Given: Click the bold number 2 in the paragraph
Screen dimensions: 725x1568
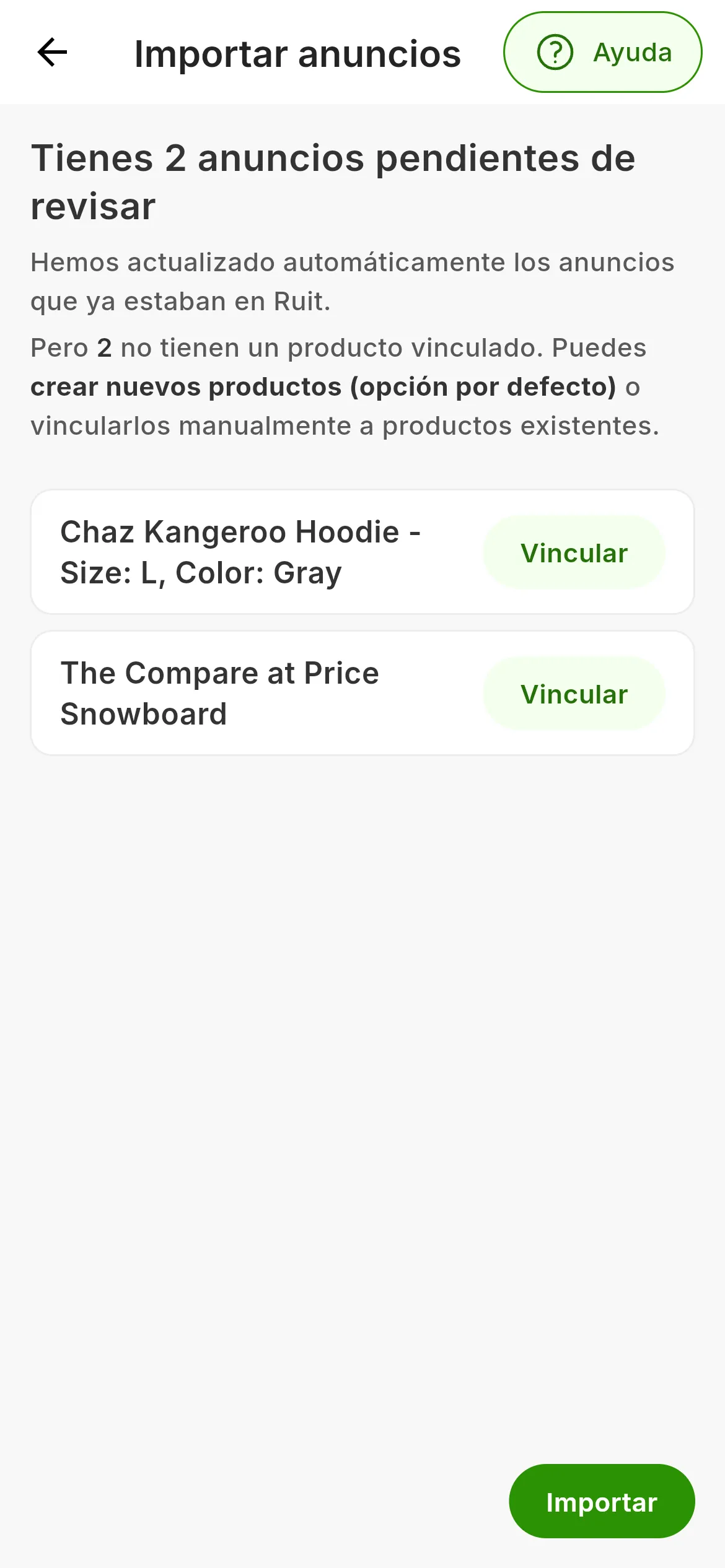Looking at the screenshot, I should pyautogui.click(x=104, y=348).
